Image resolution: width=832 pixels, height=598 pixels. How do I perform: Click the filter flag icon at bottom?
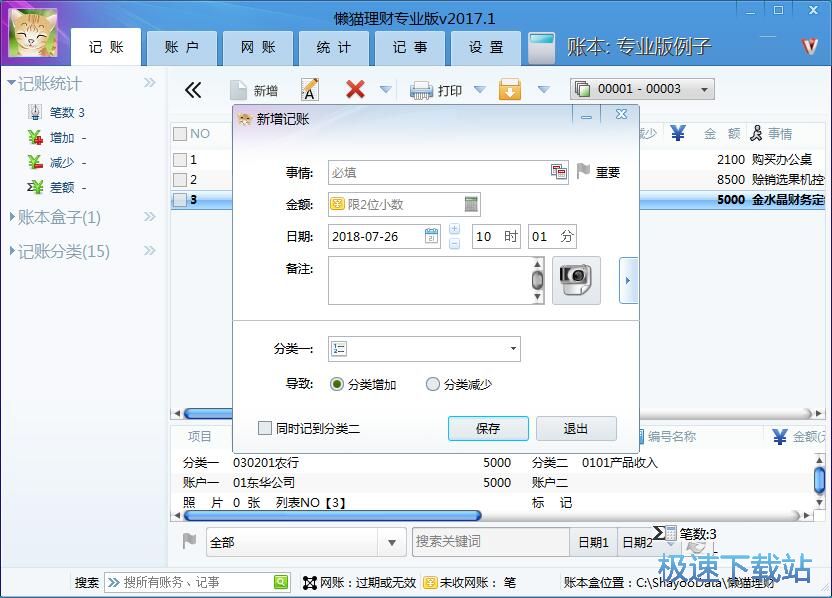click(x=189, y=541)
